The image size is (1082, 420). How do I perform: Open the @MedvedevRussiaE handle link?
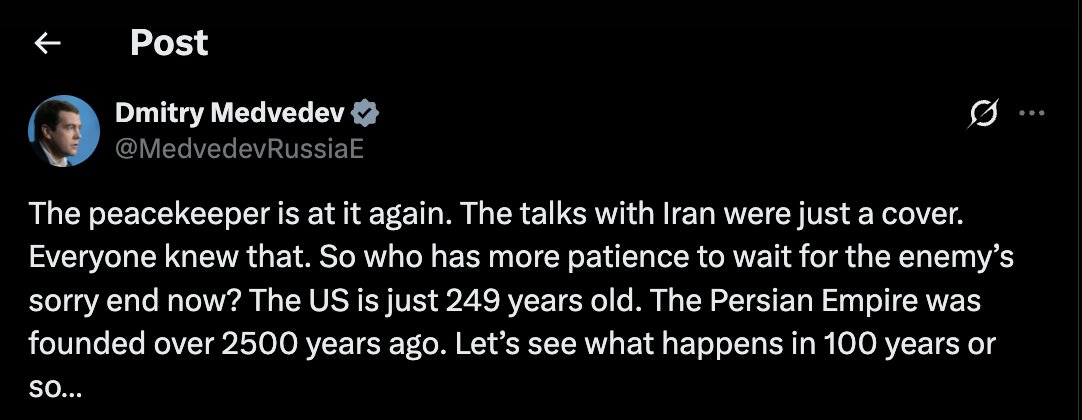[x=238, y=148]
